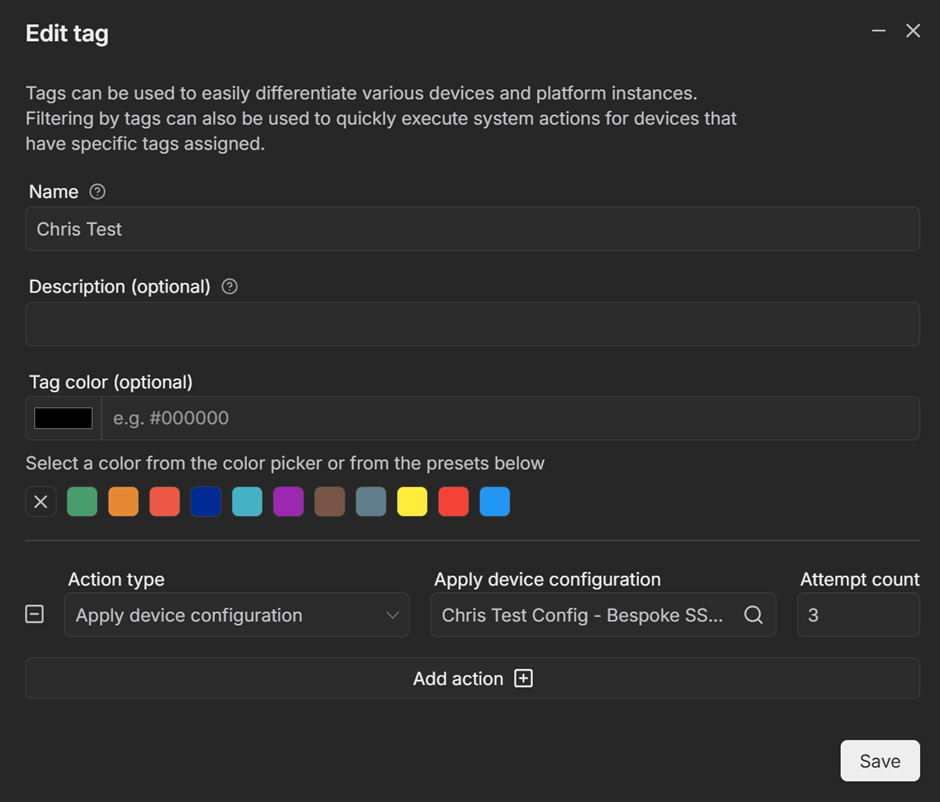Choose the orange preset color
Image resolution: width=940 pixels, height=802 pixels.
click(x=123, y=502)
